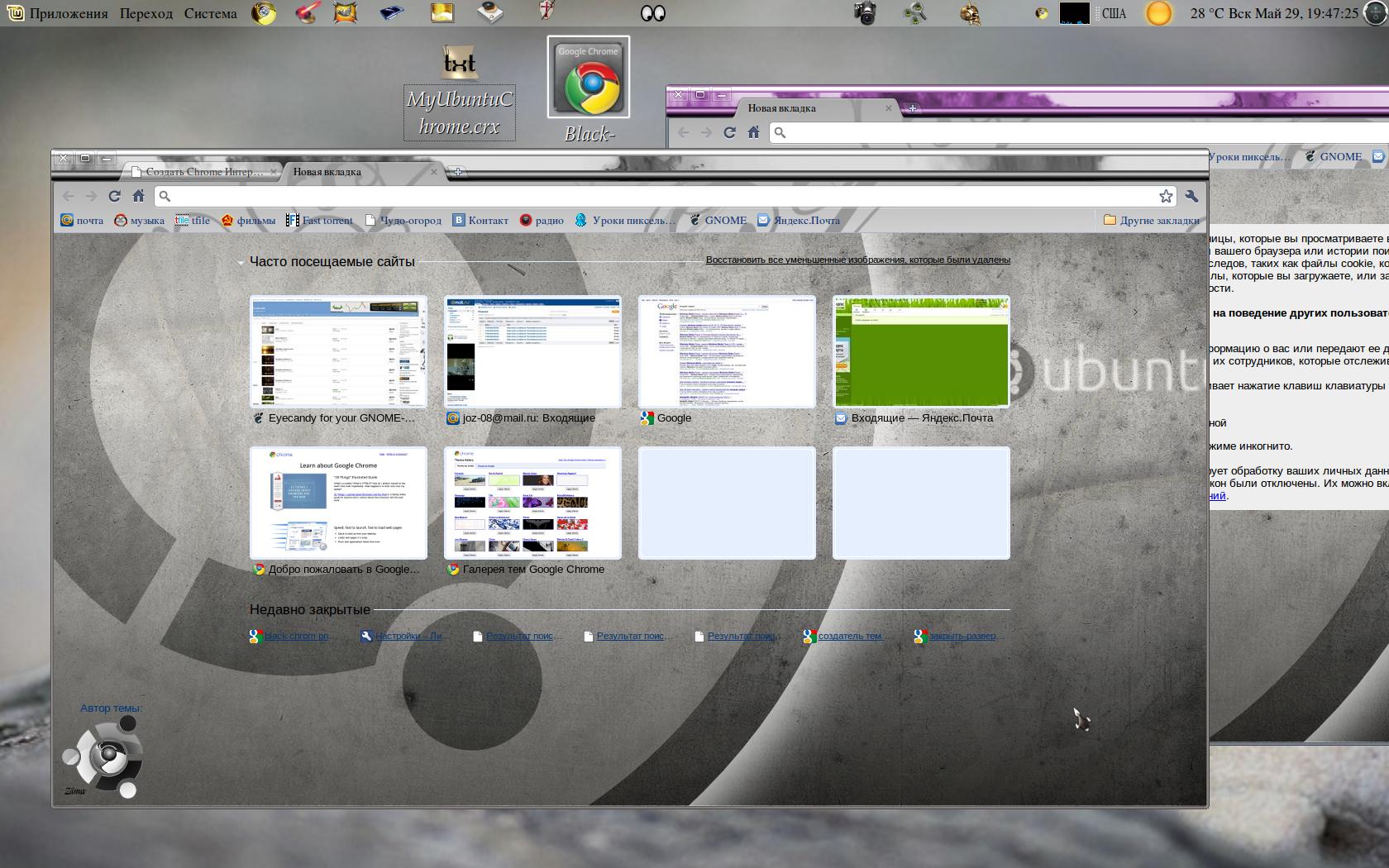Image resolution: width=1389 pixels, height=868 pixels.
Task: Open the 'почта' bookmark
Action: click(83, 220)
